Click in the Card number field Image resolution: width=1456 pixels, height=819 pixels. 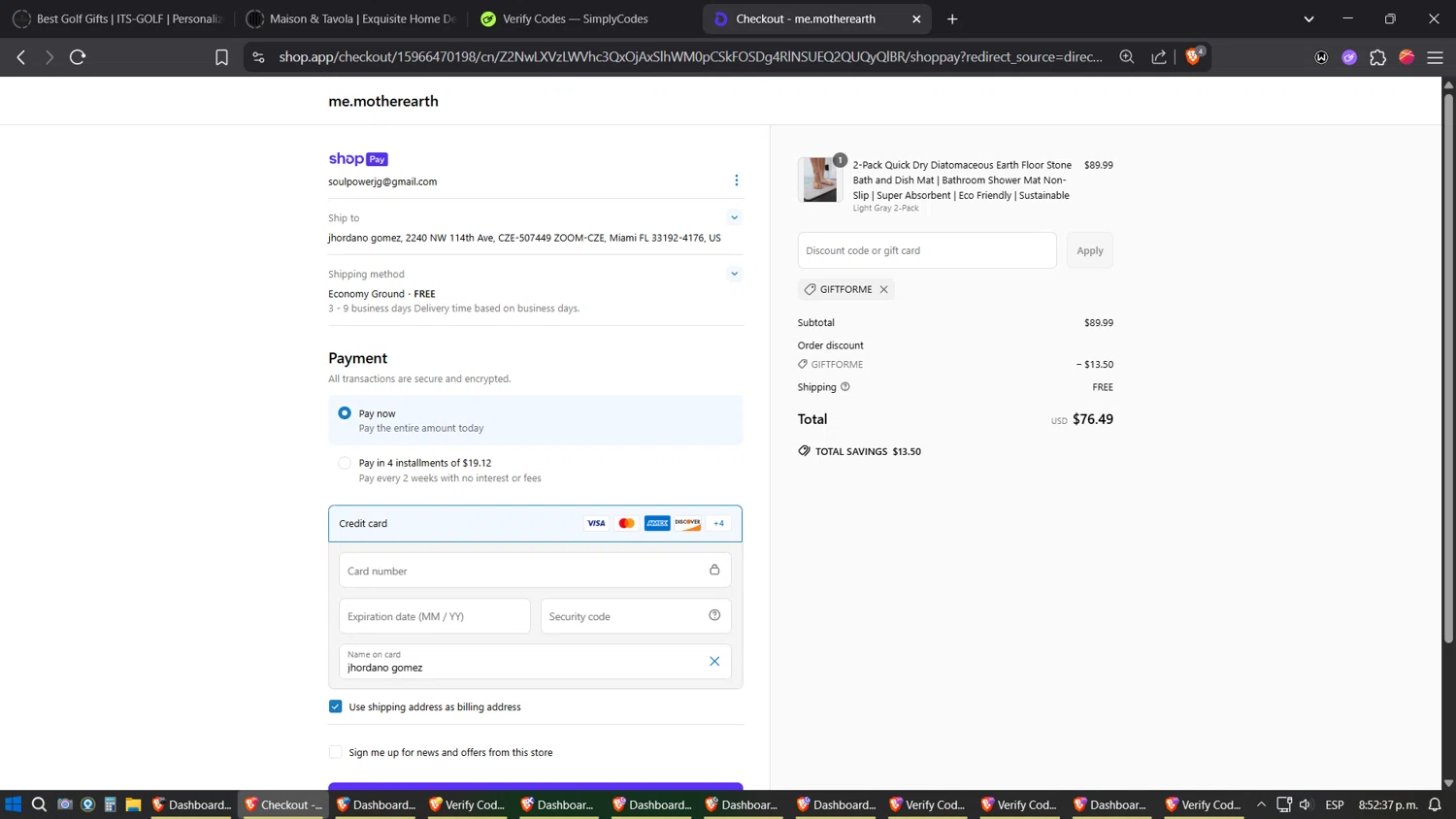[535, 571]
